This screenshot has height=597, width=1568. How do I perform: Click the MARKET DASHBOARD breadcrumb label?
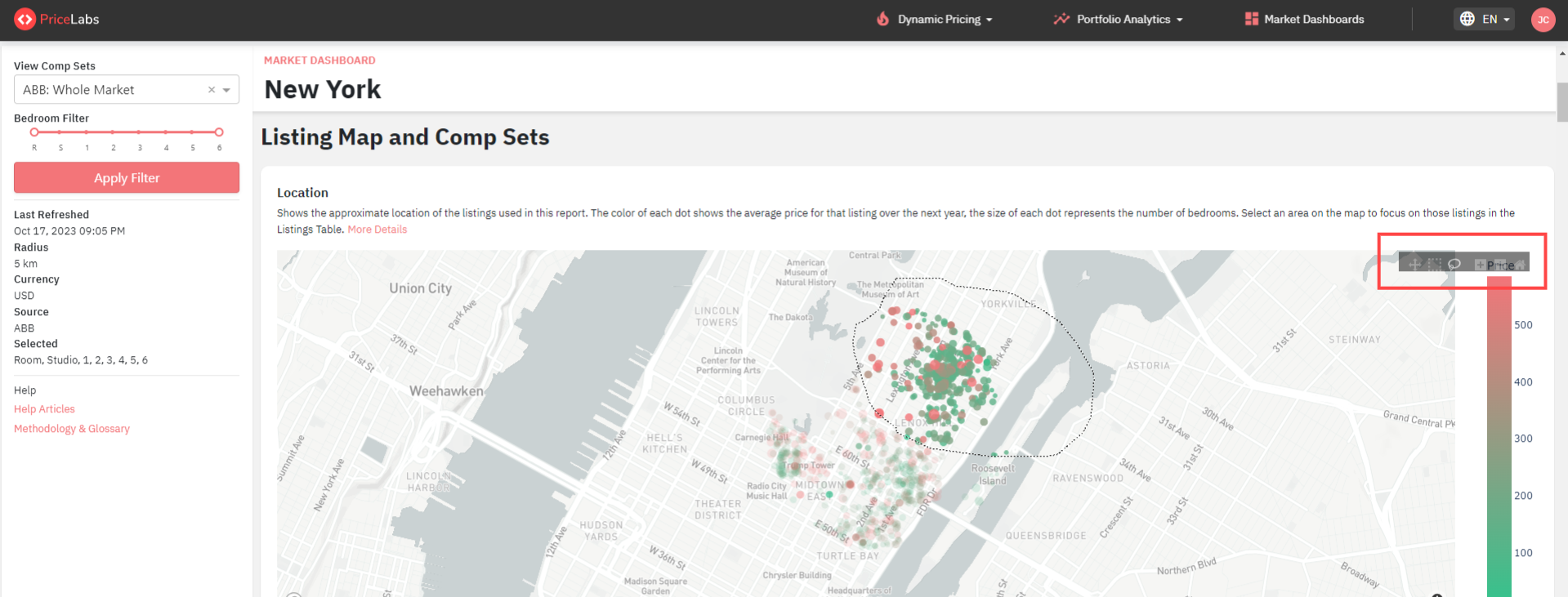[x=319, y=60]
